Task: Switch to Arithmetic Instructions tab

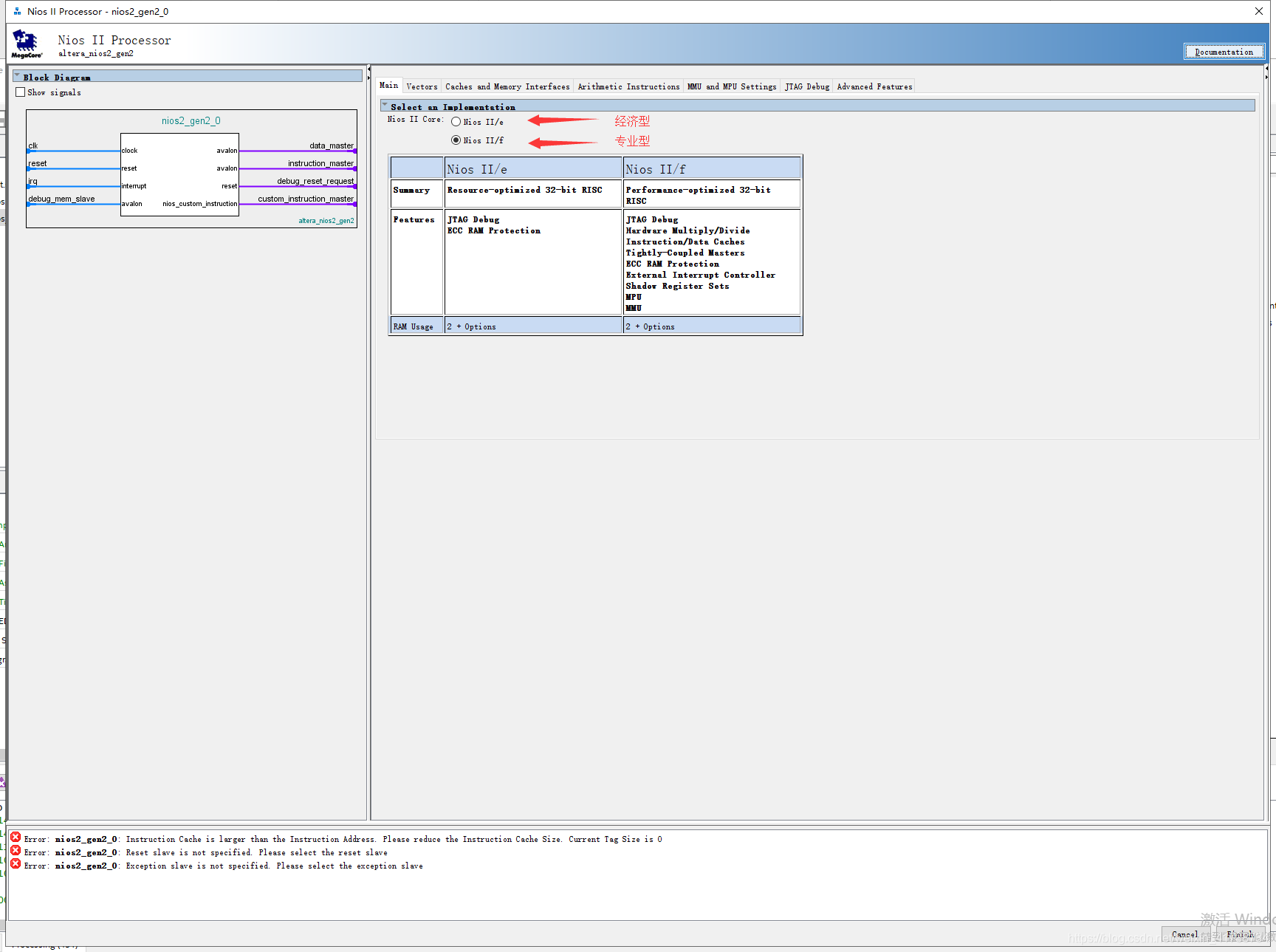Action: coord(628,86)
